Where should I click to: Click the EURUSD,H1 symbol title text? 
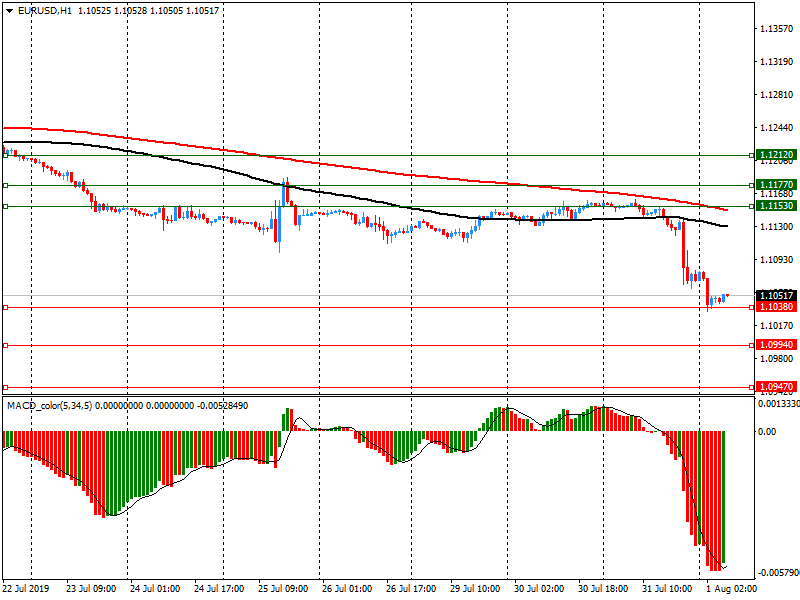(45, 11)
